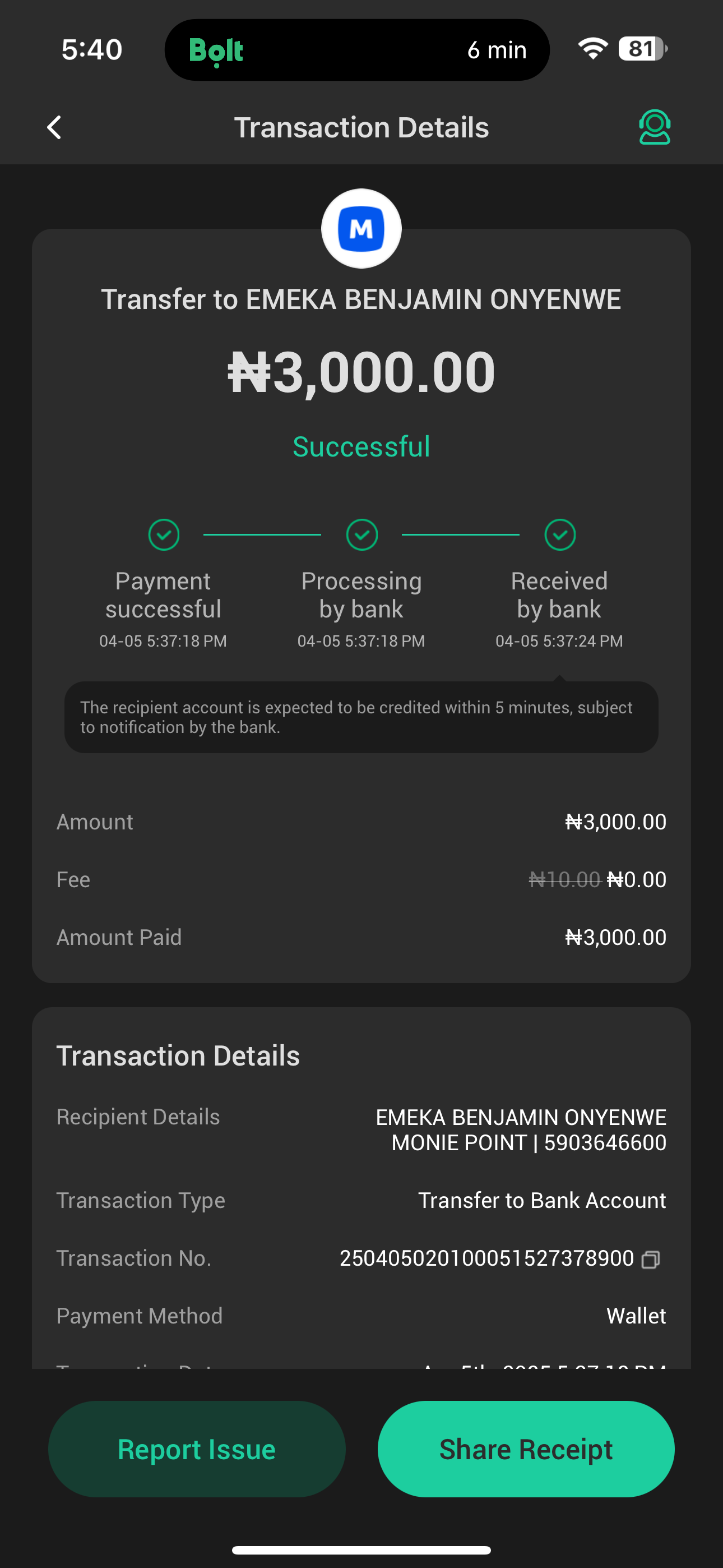This screenshot has width=723, height=1568.
Task: Tap the battery indicator showing 81
Action: pyautogui.click(x=642, y=49)
